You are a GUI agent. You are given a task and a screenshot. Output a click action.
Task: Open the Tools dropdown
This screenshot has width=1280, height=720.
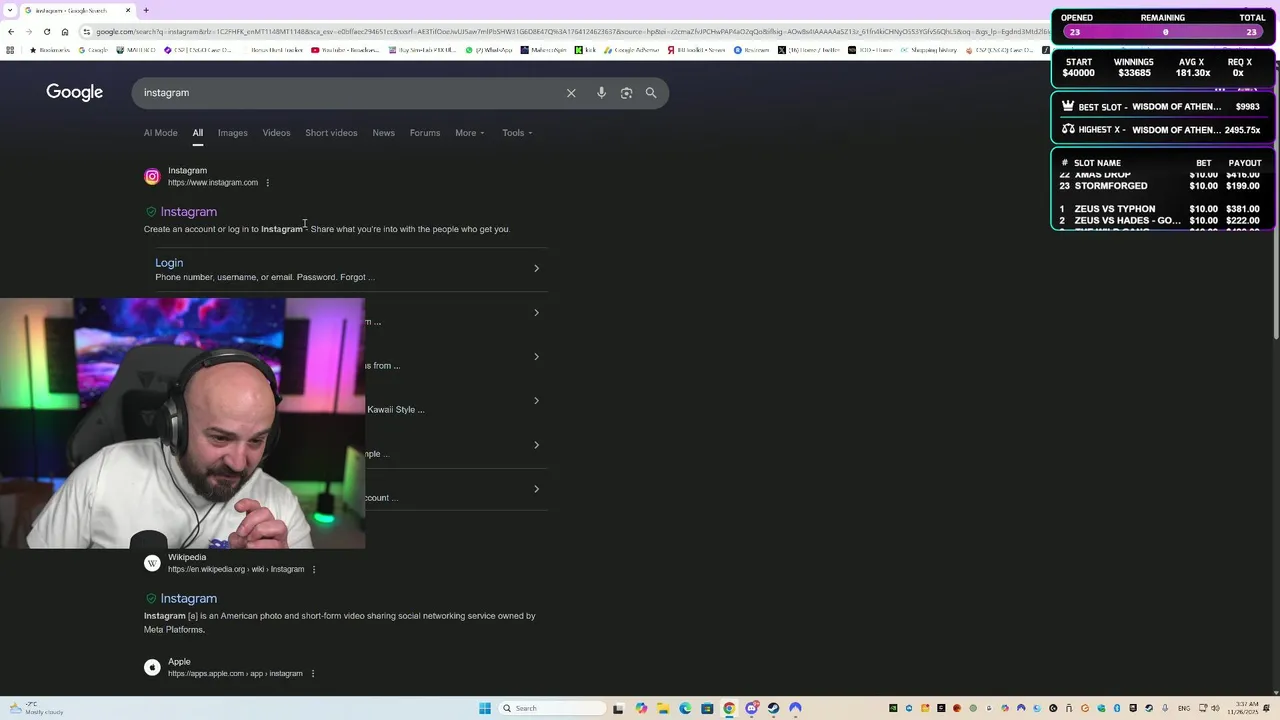click(517, 133)
